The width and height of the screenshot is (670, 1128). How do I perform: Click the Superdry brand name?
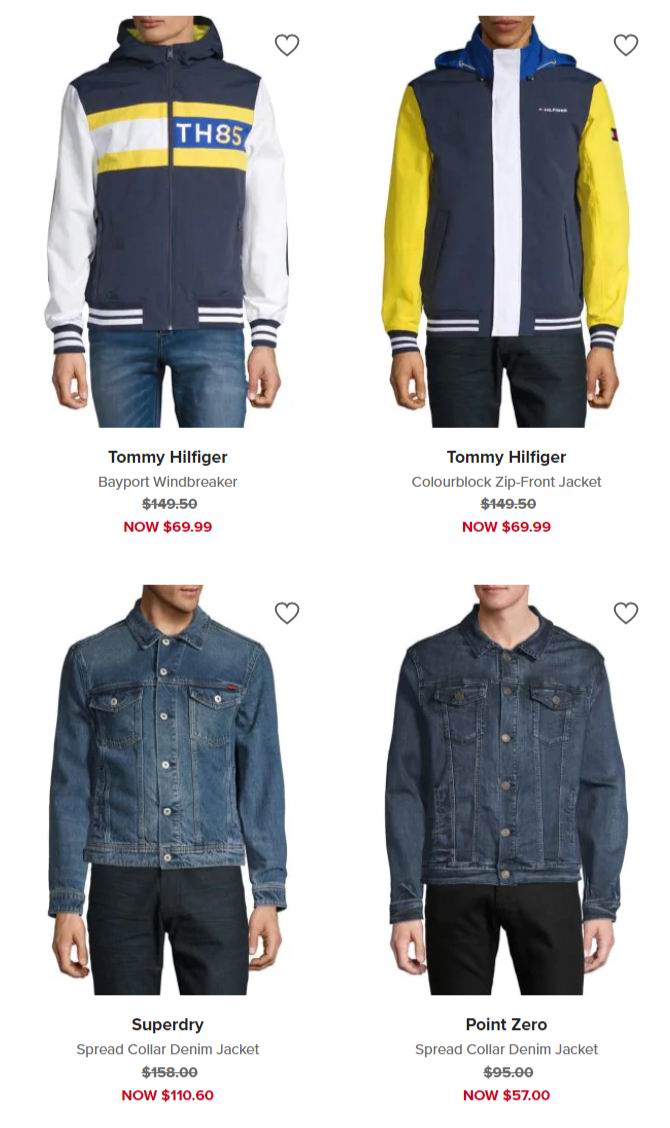(168, 1024)
